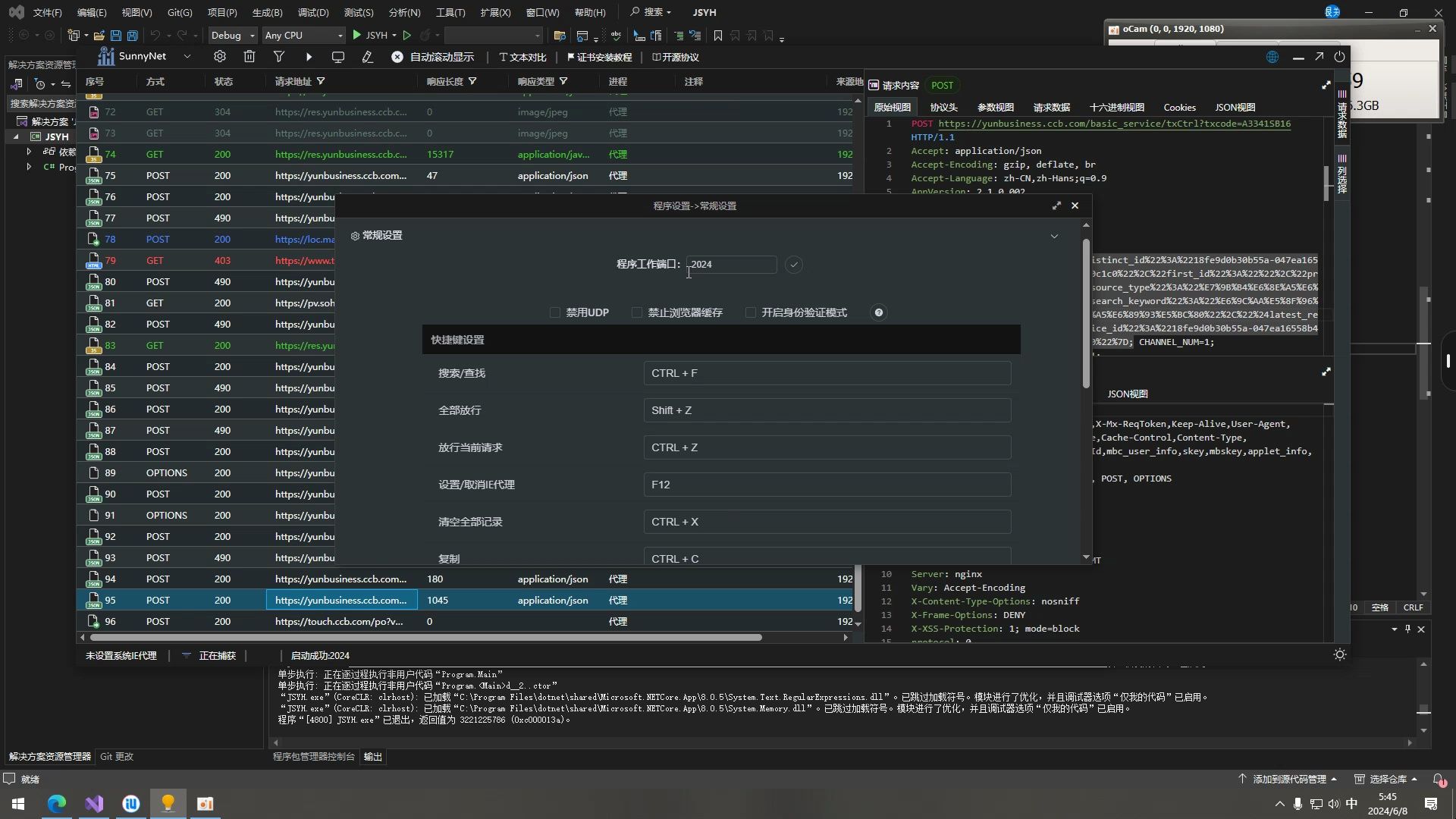This screenshot has height=819, width=1456.
Task: Click the settings dialog vertical scrollbar
Action: point(1086,313)
